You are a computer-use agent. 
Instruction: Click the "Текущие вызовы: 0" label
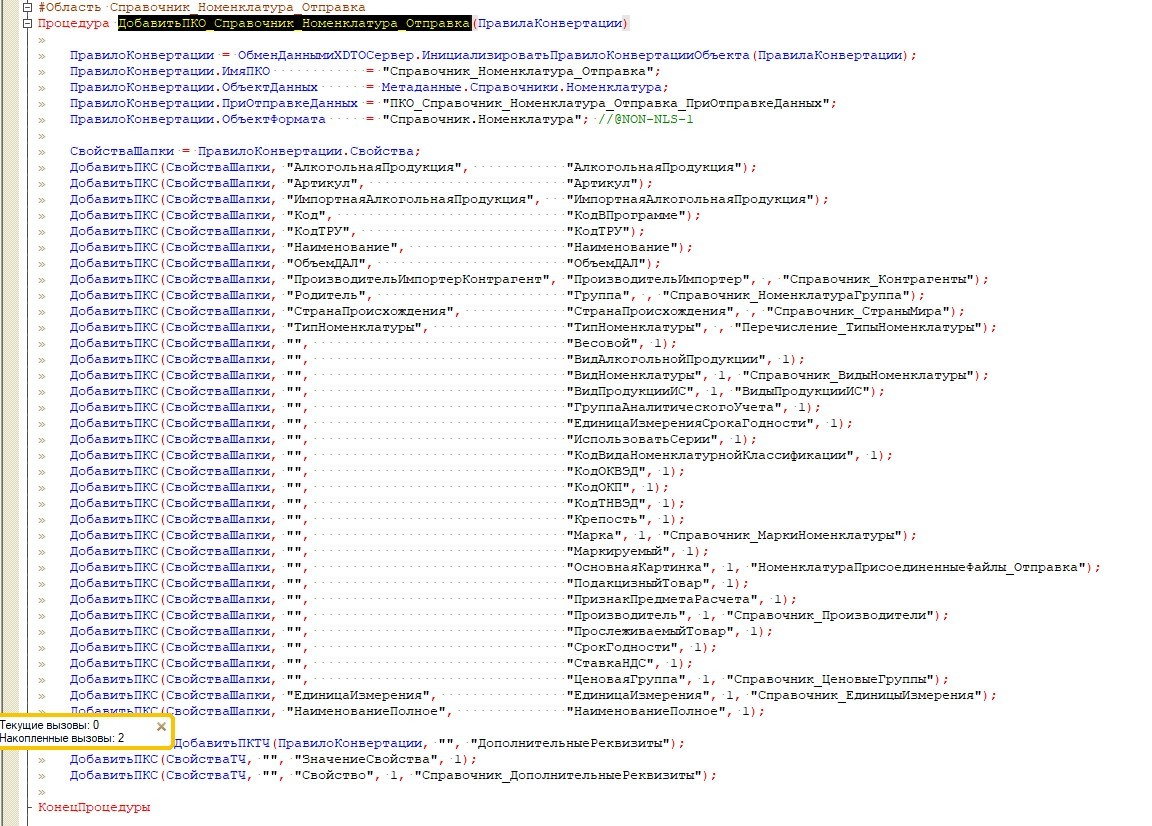pyautogui.click(x=50, y=725)
